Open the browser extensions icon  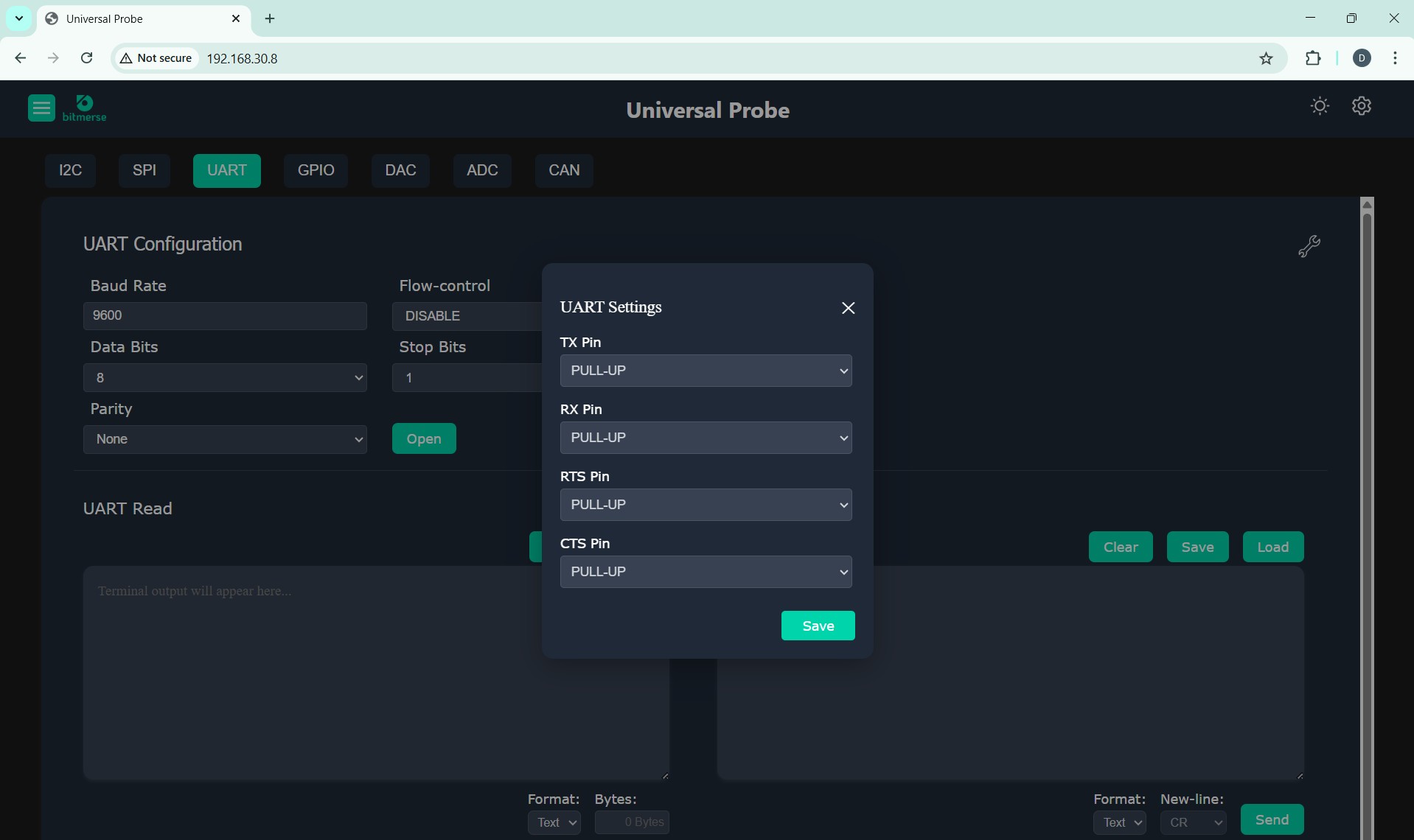(1312, 58)
